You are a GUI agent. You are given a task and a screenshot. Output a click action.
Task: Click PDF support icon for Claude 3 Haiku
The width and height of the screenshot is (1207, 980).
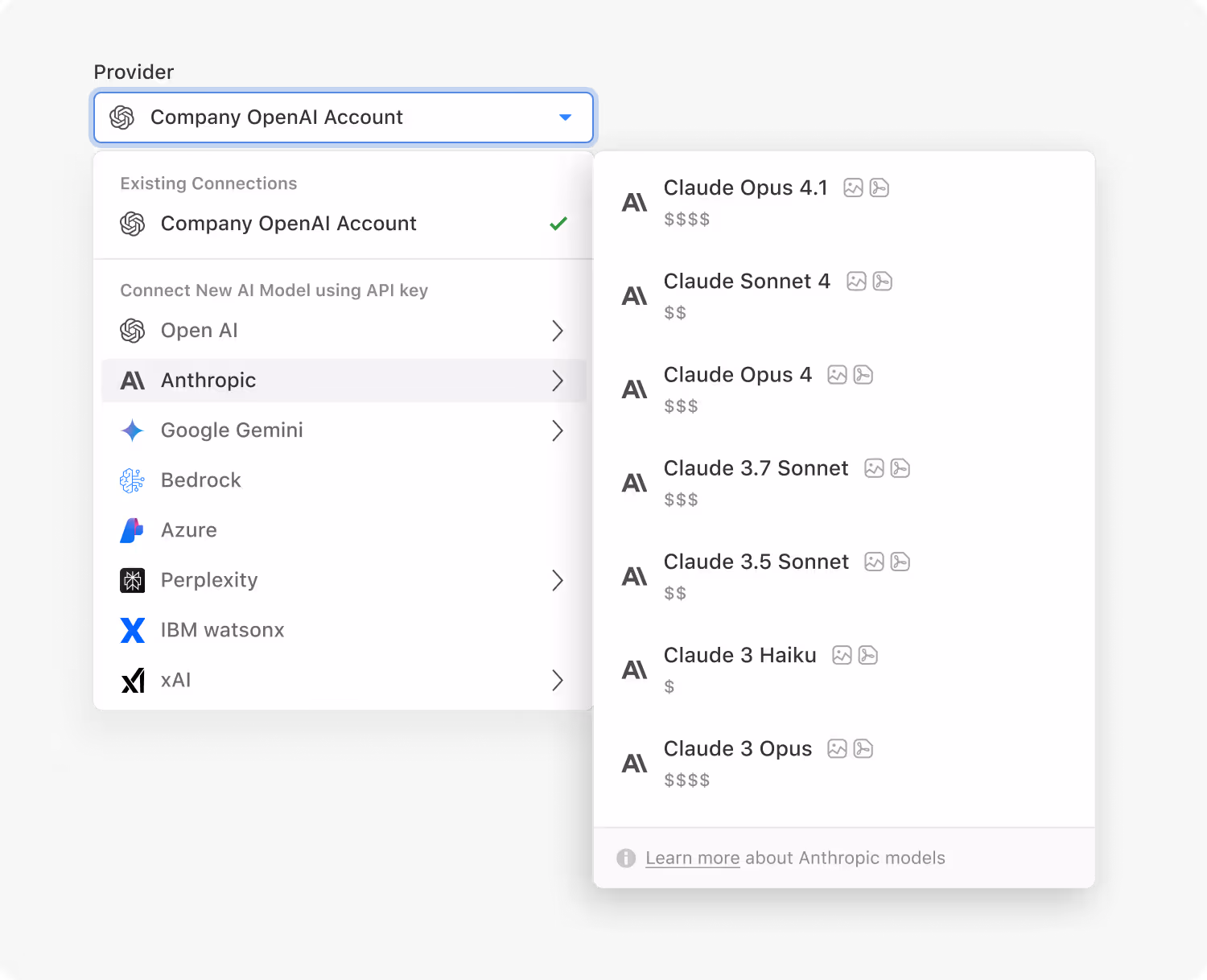click(867, 655)
